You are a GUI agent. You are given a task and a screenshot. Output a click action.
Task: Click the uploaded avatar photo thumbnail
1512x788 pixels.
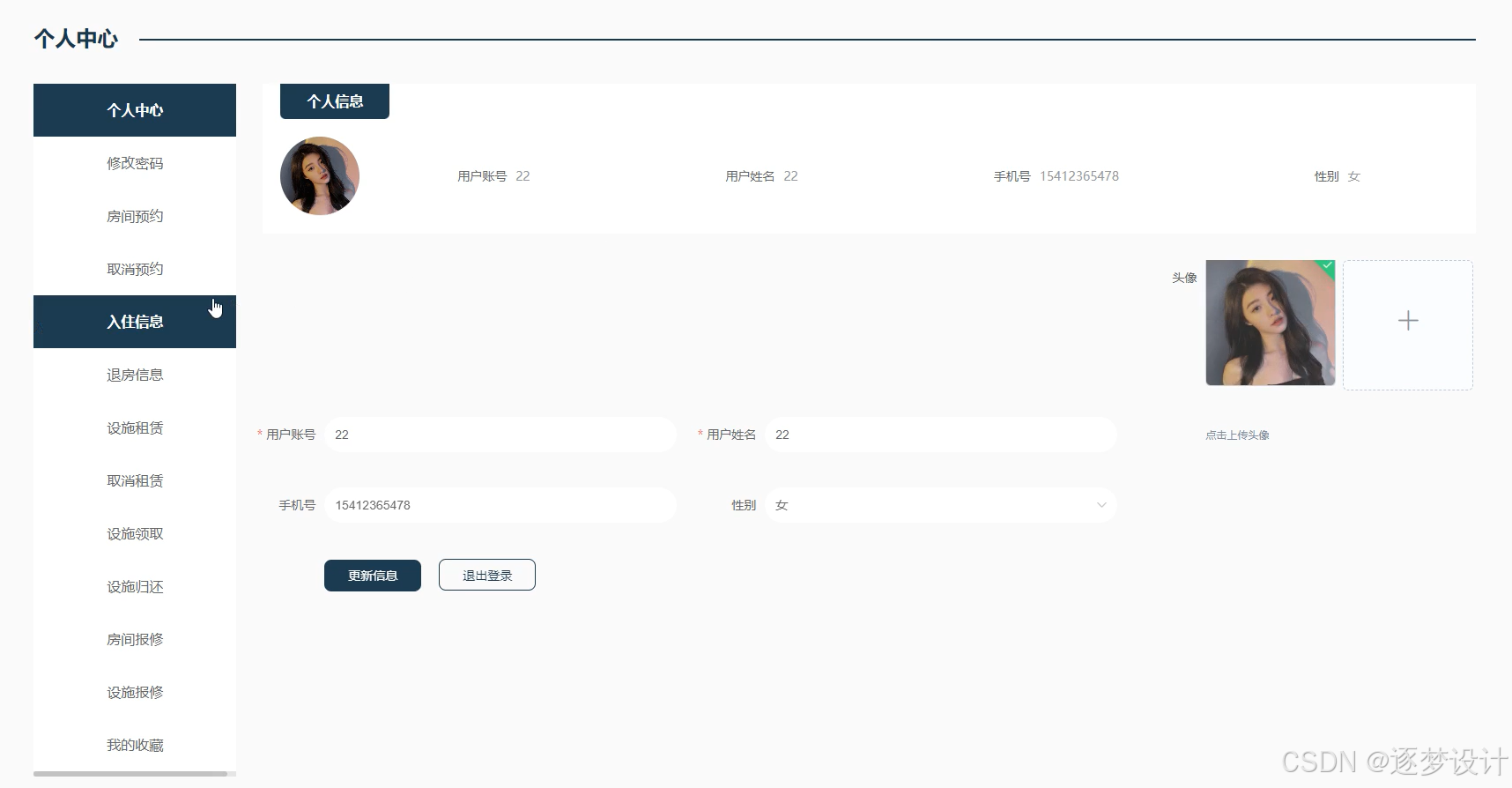click(1271, 323)
